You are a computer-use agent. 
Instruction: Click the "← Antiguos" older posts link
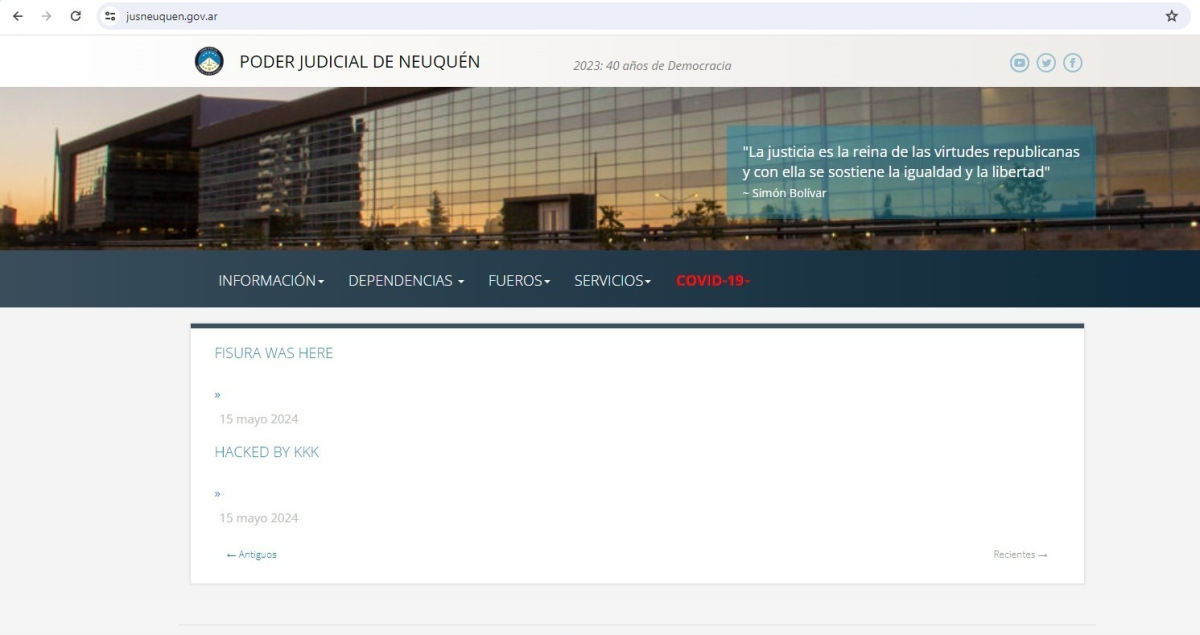tap(251, 554)
